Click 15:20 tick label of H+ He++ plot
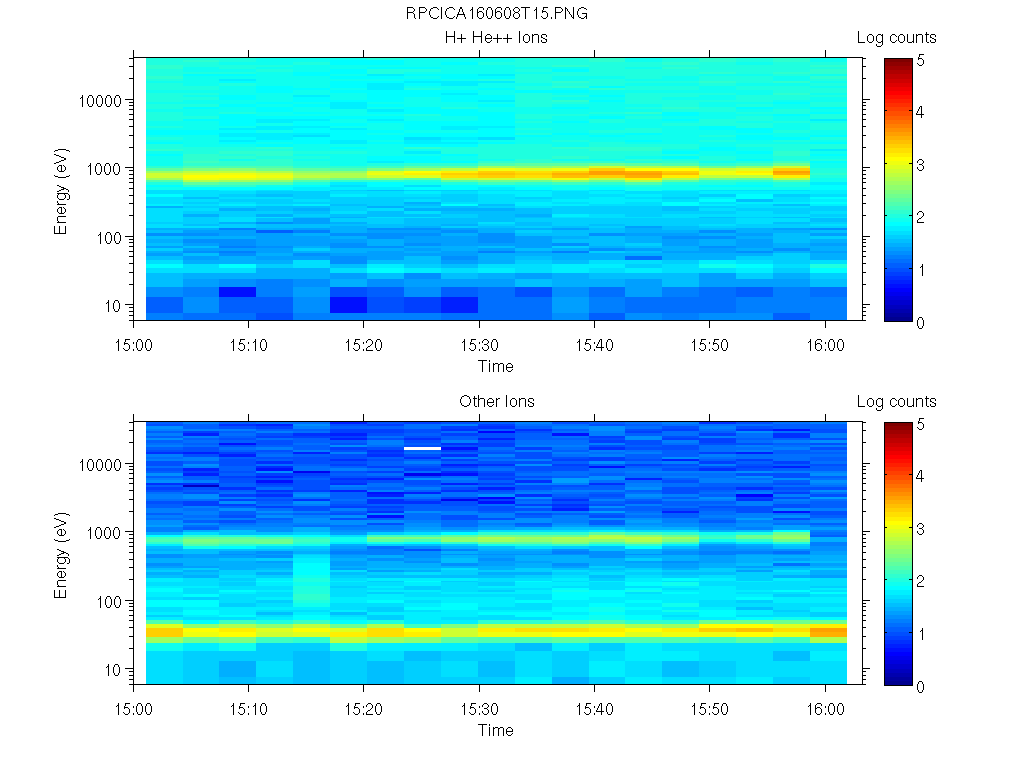This screenshot has height=768, width=1024. pos(364,345)
